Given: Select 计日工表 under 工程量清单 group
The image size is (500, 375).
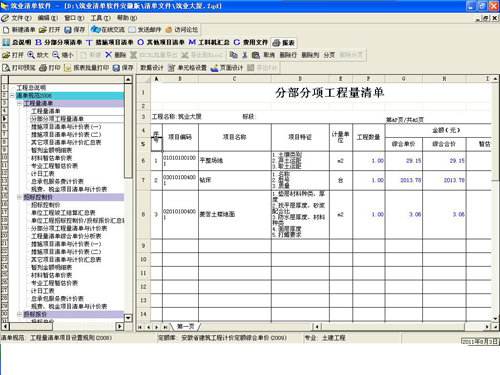Looking at the screenshot, I should tap(43, 173).
